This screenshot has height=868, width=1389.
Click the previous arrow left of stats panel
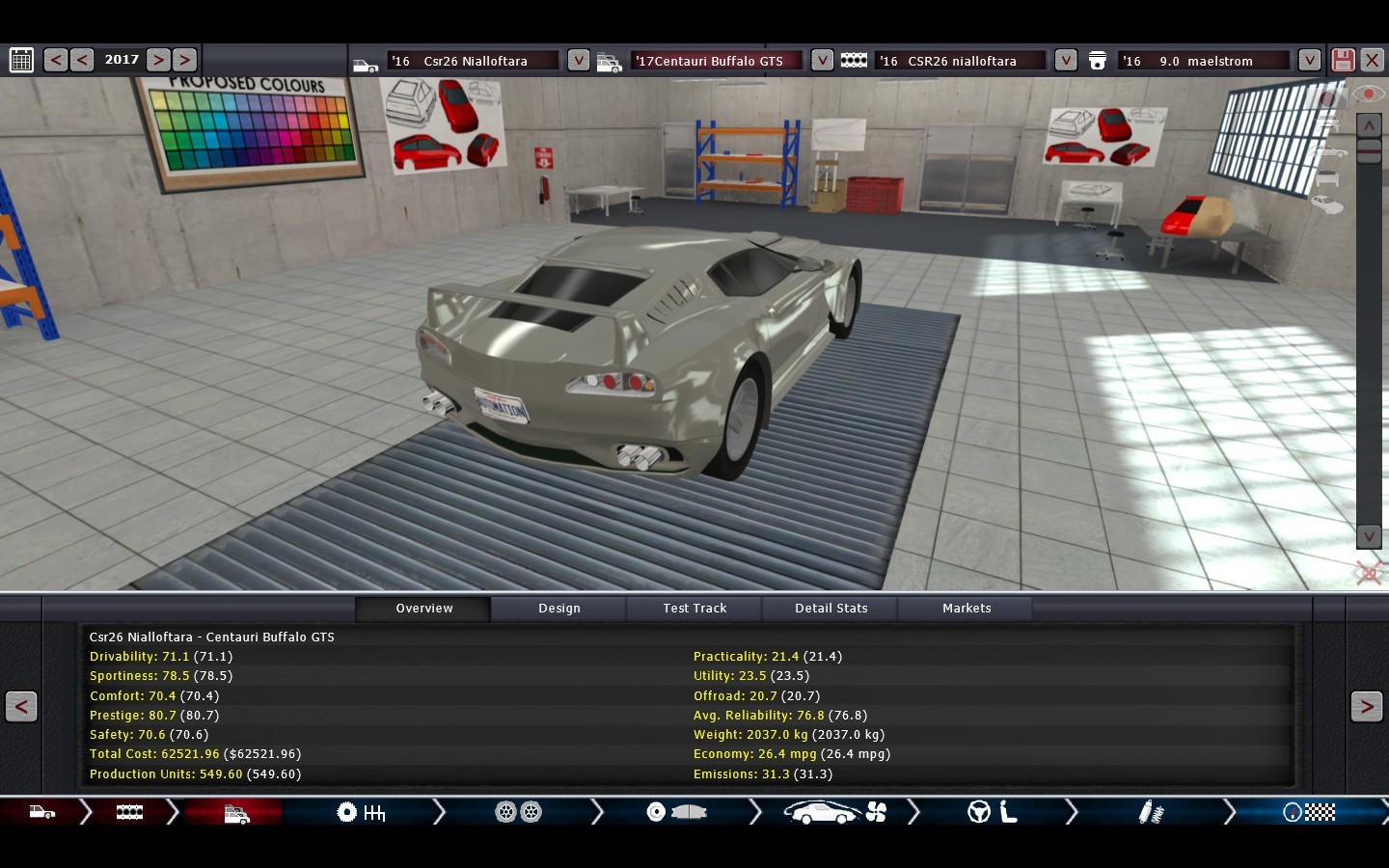coord(21,707)
